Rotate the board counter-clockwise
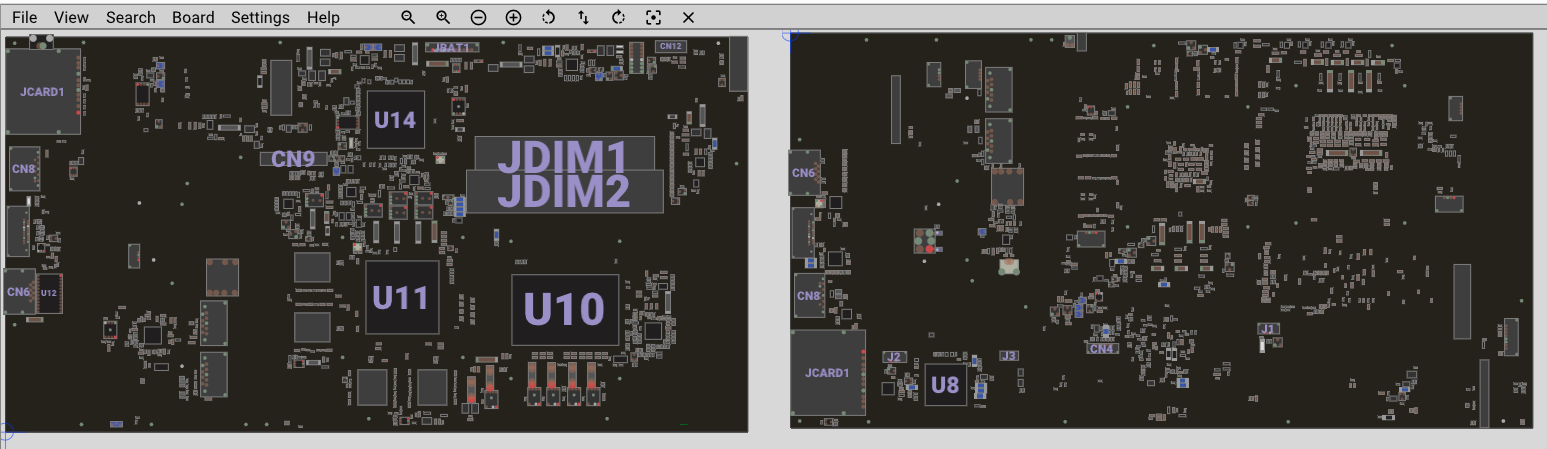1547x449 pixels. pos(548,18)
